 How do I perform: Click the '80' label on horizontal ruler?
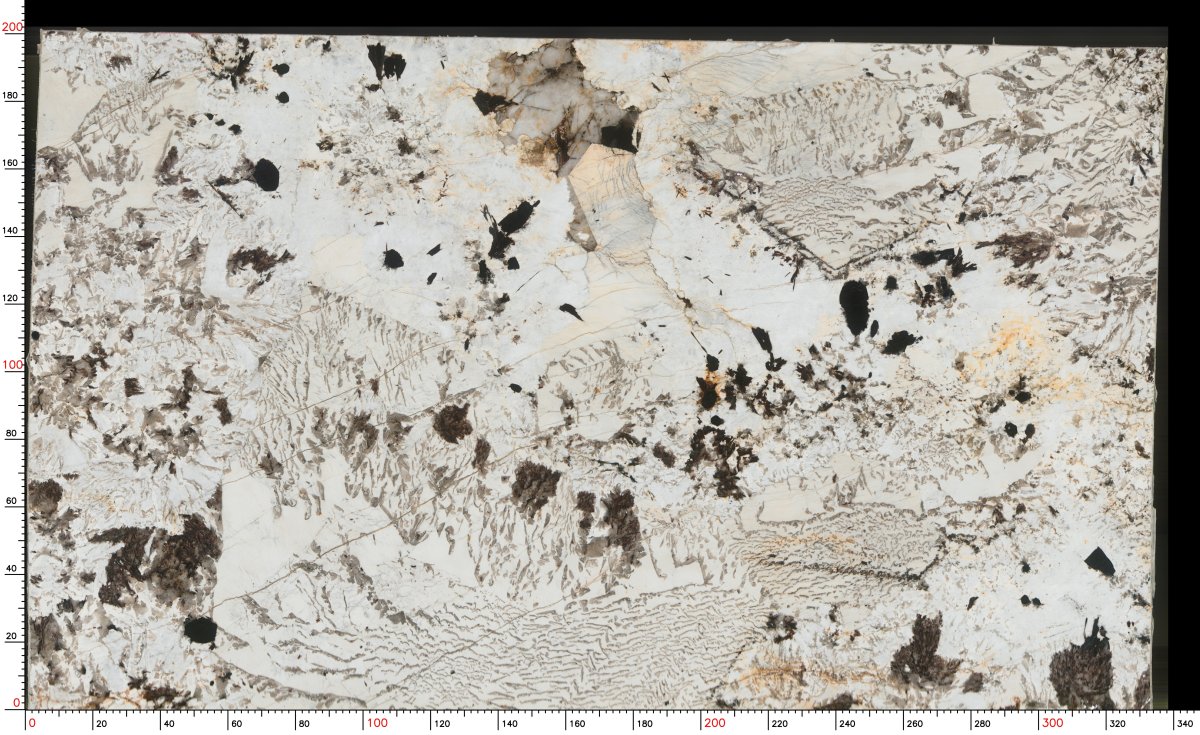[x=304, y=722]
